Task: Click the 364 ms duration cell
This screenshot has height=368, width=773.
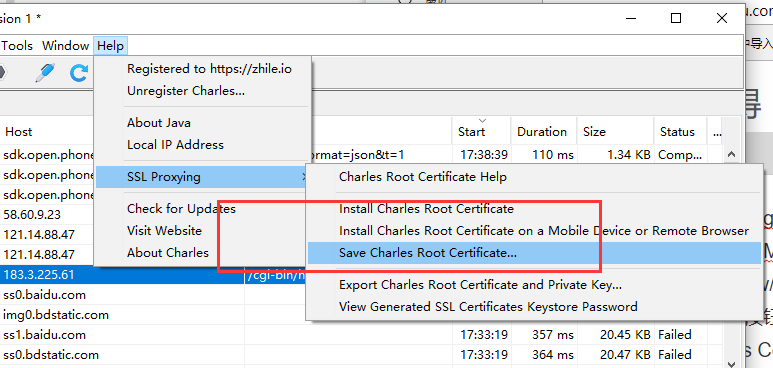Action: click(553, 355)
